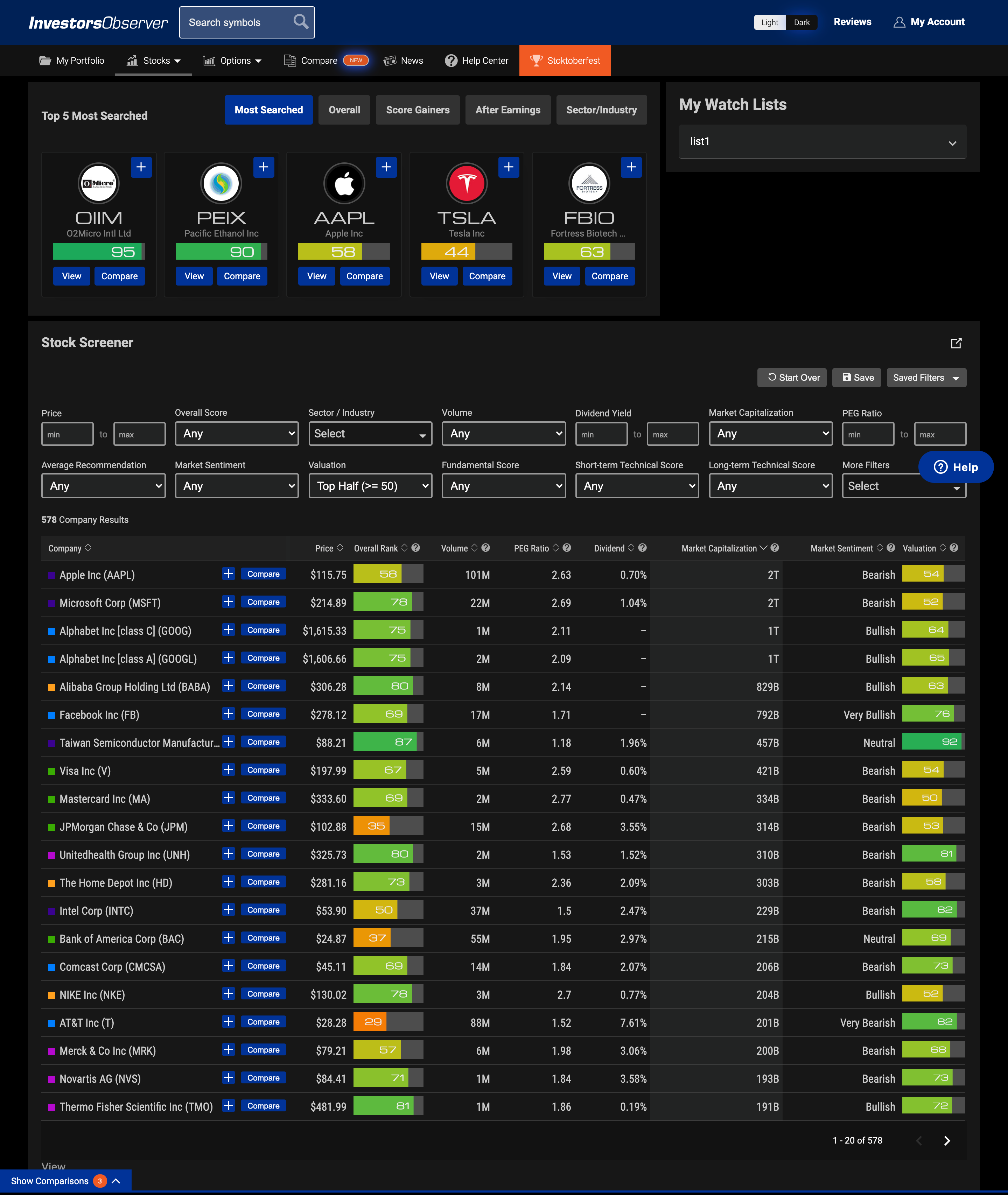Click Alibaba Group Holding Ltd (BABA) name
The image size is (1008, 1195).
coord(135,687)
